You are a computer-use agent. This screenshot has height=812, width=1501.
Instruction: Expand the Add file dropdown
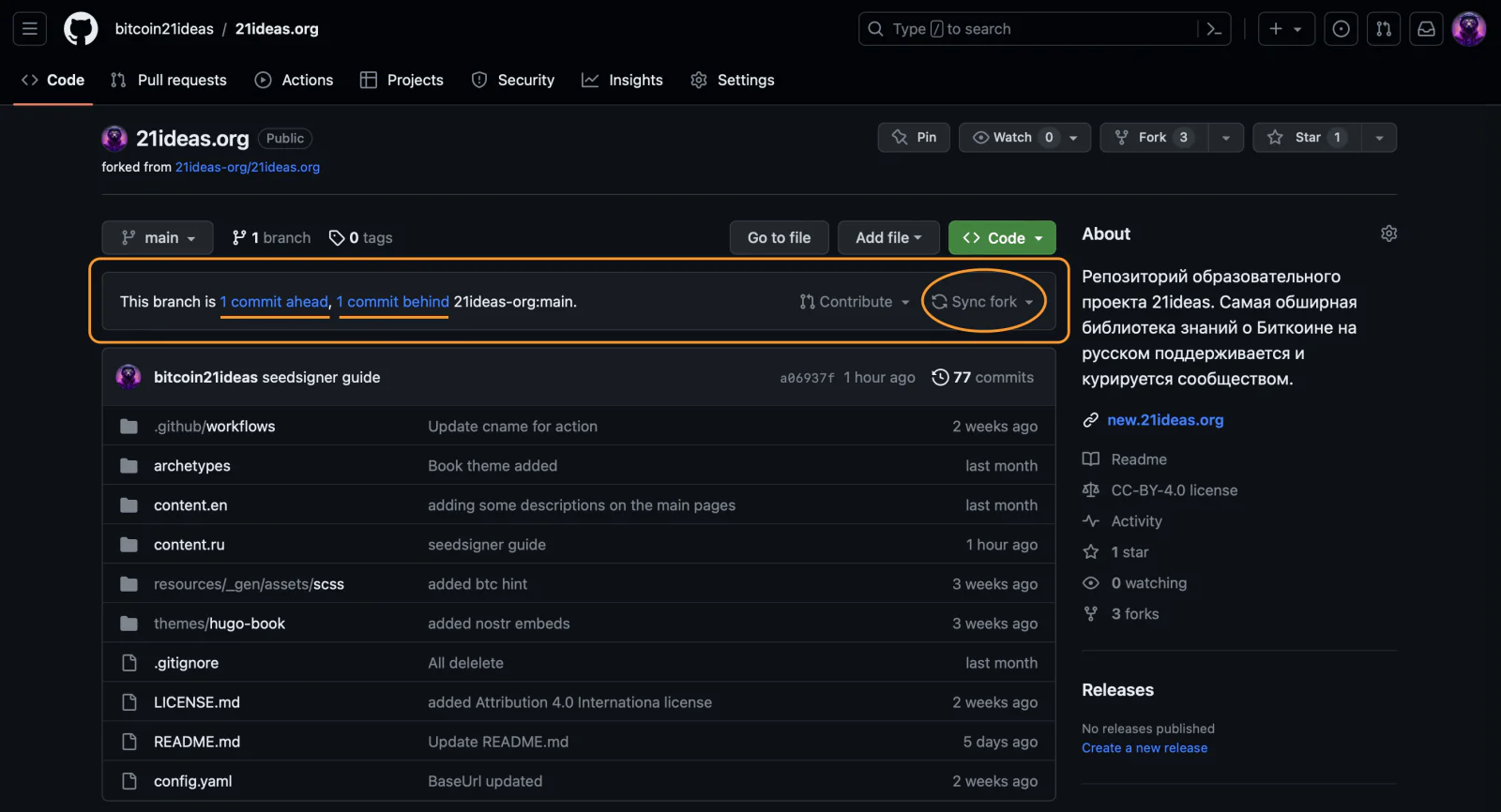click(x=888, y=238)
